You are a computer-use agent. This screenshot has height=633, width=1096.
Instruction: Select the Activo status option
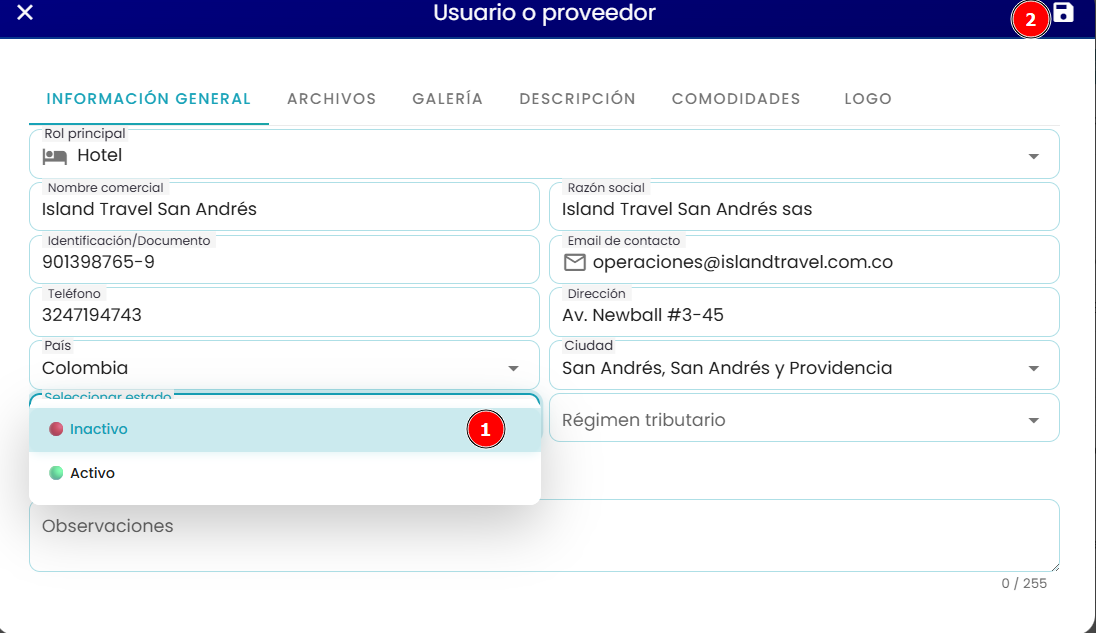point(285,473)
